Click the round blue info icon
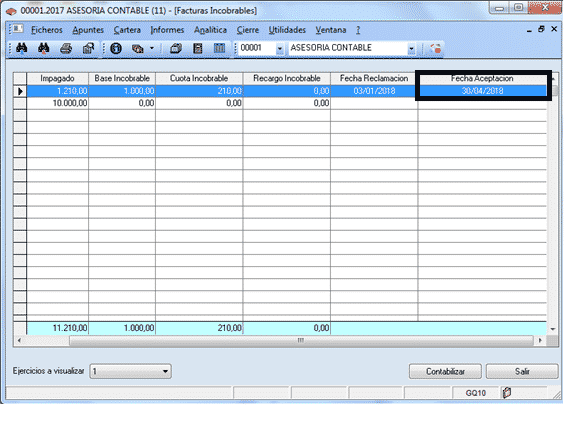 click(x=116, y=48)
